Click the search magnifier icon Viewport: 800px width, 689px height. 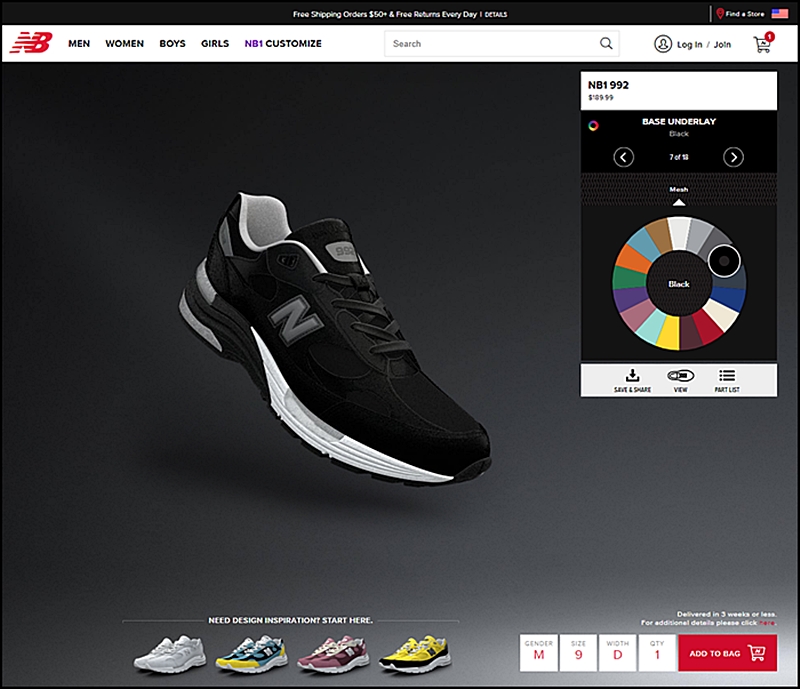(606, 43)
